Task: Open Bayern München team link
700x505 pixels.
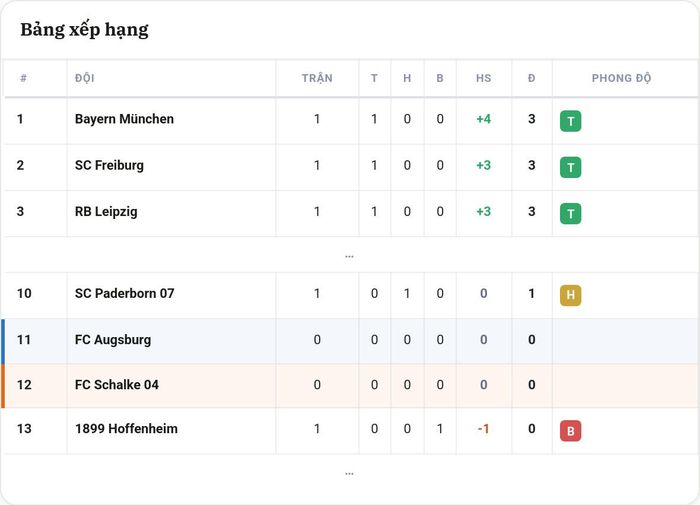Action: [124, 119]
